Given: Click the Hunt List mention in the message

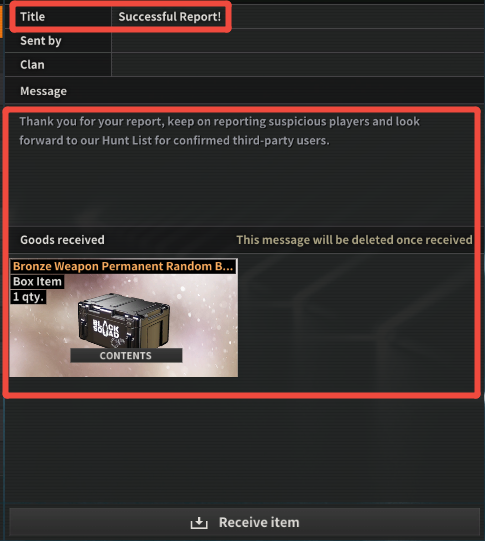Looking at the screenshot, I should (127, 140).
